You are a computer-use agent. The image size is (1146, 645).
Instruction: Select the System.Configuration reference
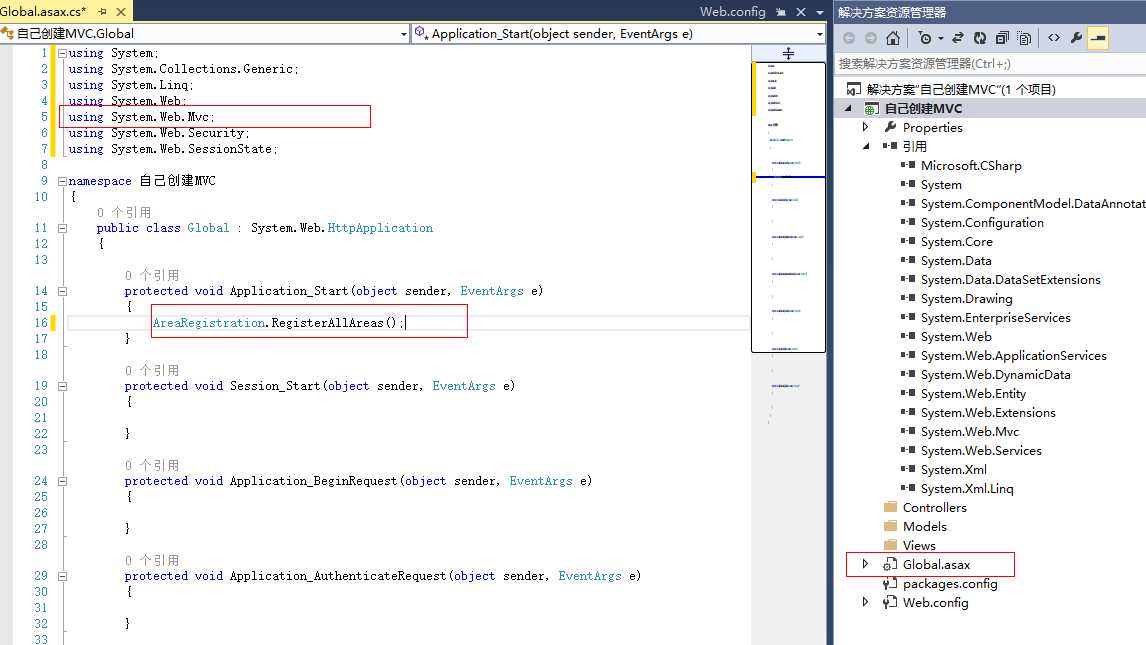tap(982, 223)
